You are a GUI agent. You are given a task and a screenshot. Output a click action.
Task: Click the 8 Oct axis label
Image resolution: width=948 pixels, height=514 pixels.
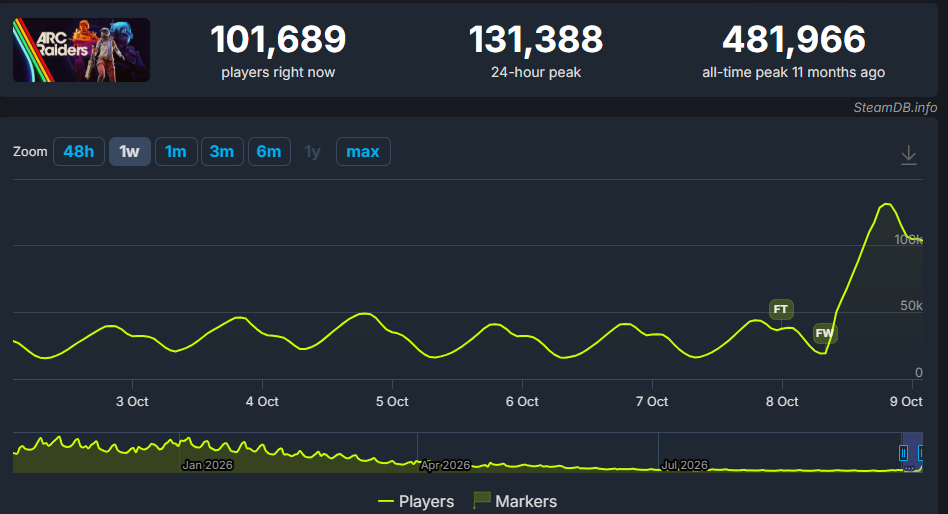pos(782,402)
